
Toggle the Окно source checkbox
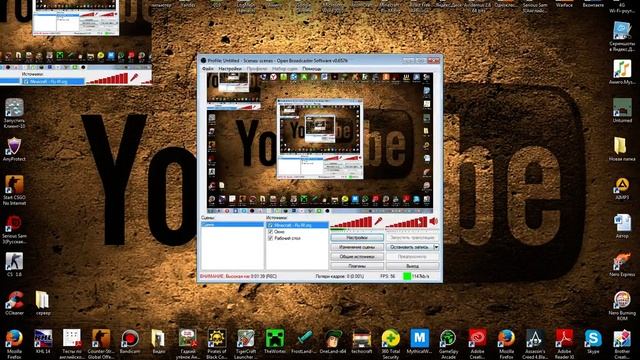[x=270, y=231]
